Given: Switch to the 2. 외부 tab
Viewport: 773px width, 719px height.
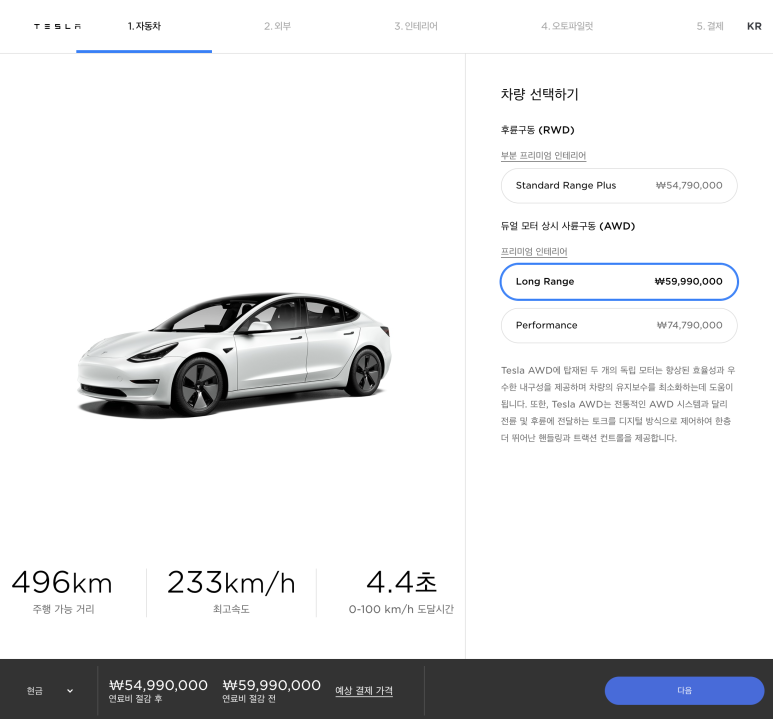Looking at the screenshot, I should click(278, 26).
